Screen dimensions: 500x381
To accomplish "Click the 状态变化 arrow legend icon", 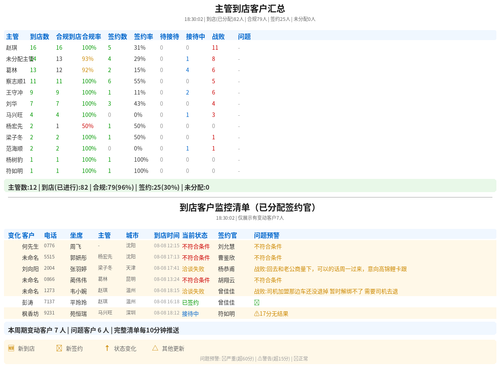I will [x=107, y=348].
